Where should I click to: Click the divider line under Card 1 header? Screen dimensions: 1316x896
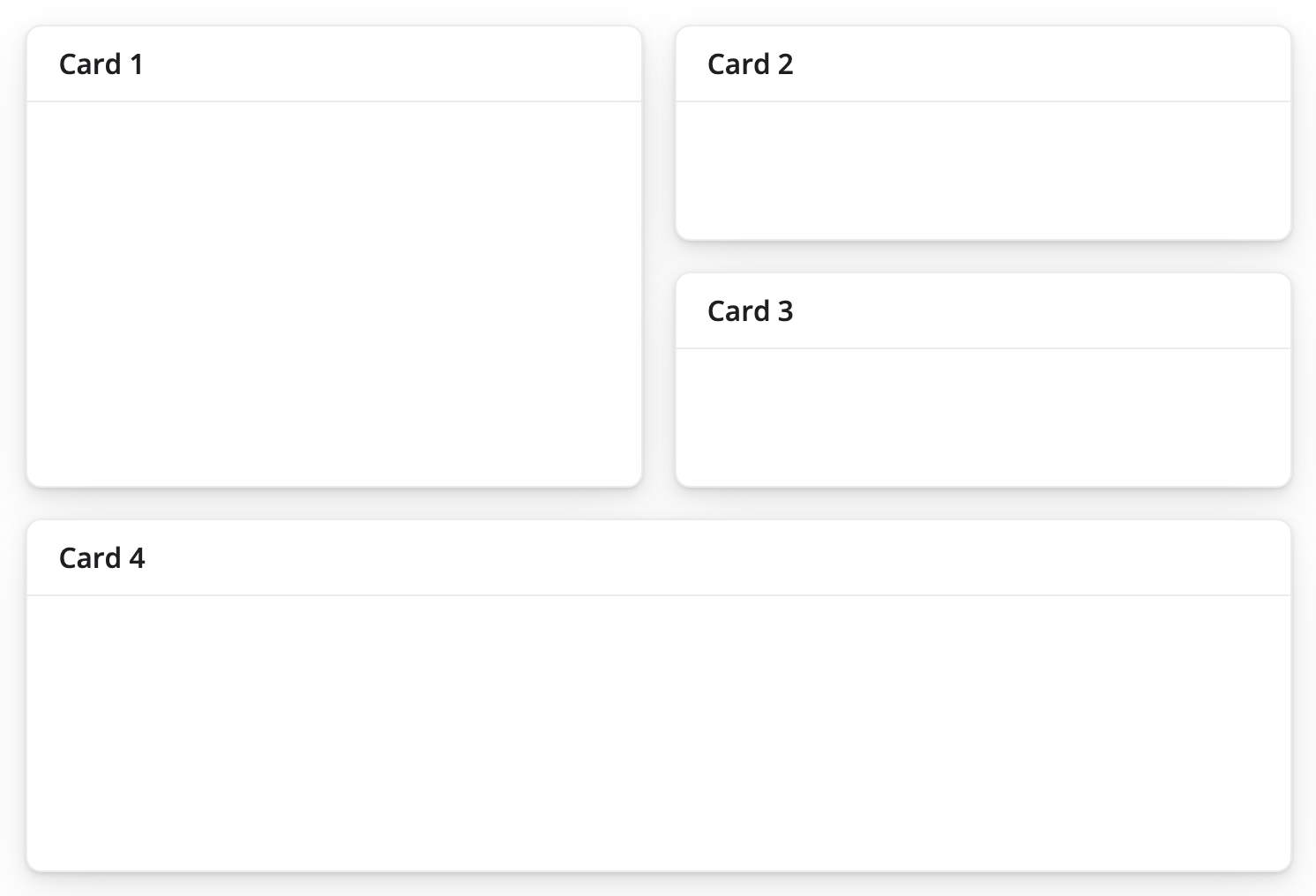click(333, 100)
